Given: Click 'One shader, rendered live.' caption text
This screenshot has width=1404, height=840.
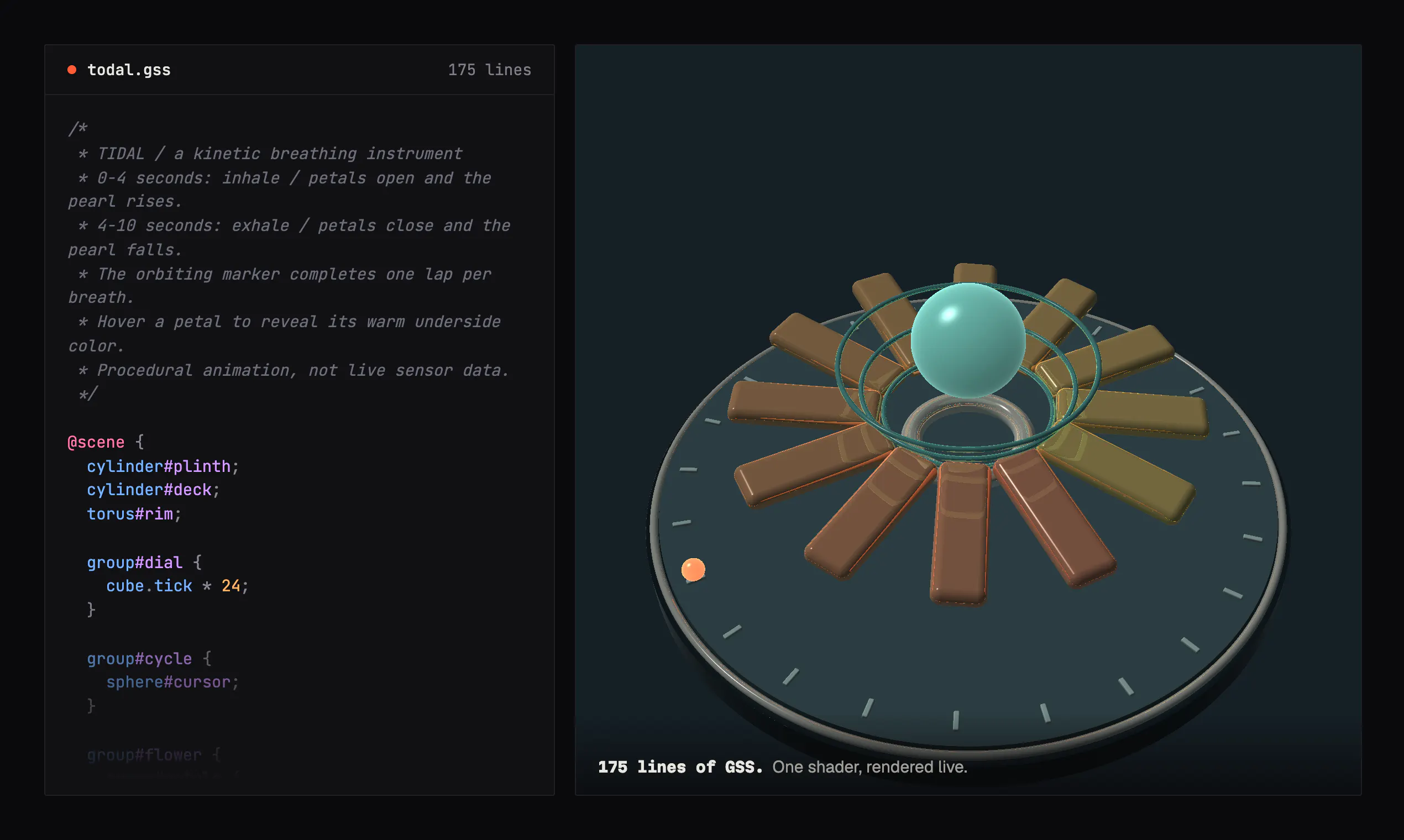Looking at the screenshot, I should coord(869,767).
